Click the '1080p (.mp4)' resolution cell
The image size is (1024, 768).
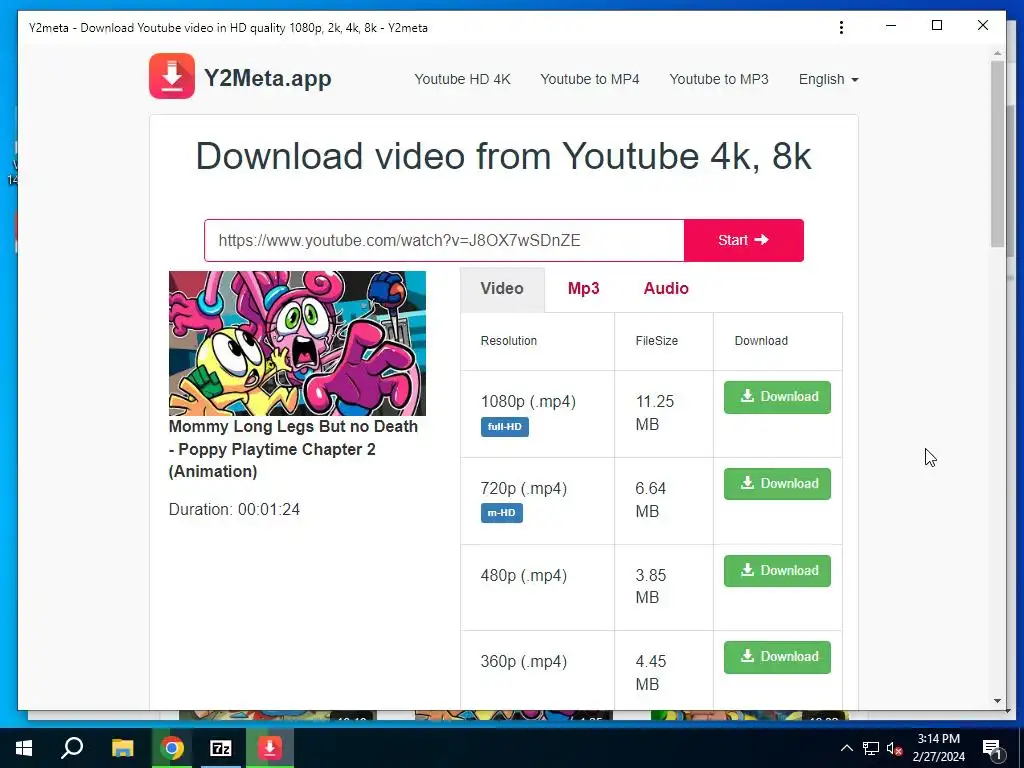pos(537,414)
